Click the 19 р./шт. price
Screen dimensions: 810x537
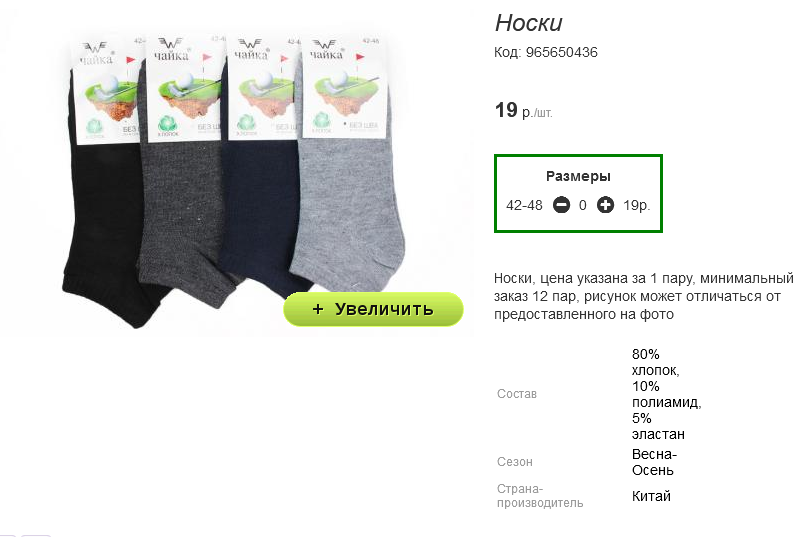[523, 110]
